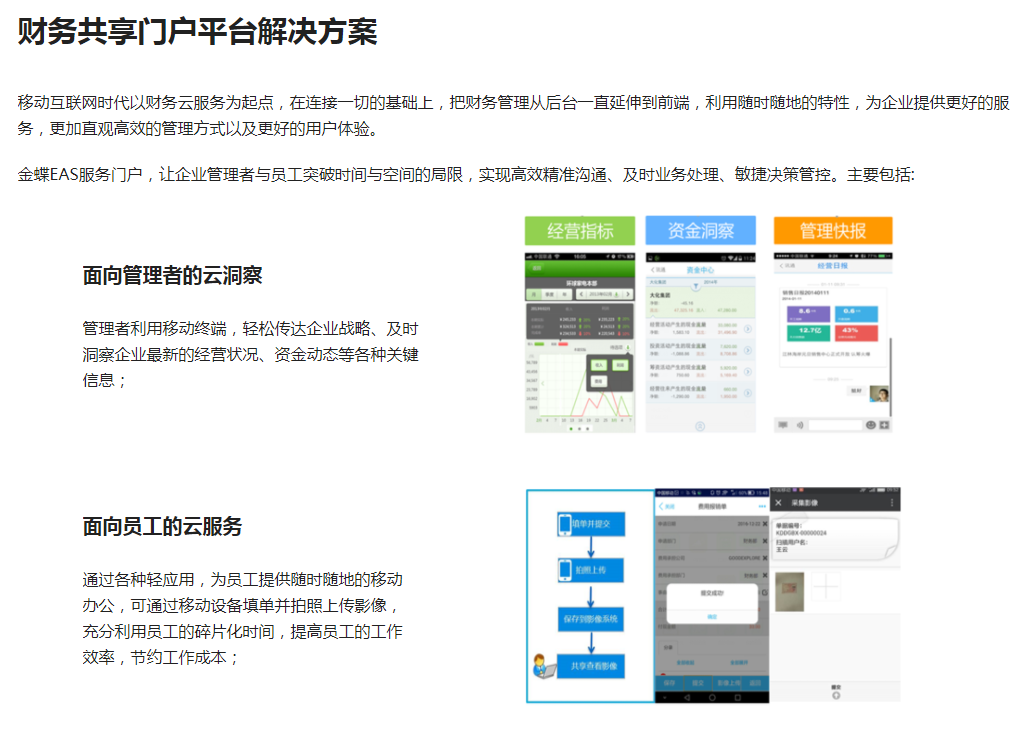Click next-month arrow beside date selector
Image resolution: width=1033 pixels, height=755 pixels.
pyautogui.click(x=629, y=294)
